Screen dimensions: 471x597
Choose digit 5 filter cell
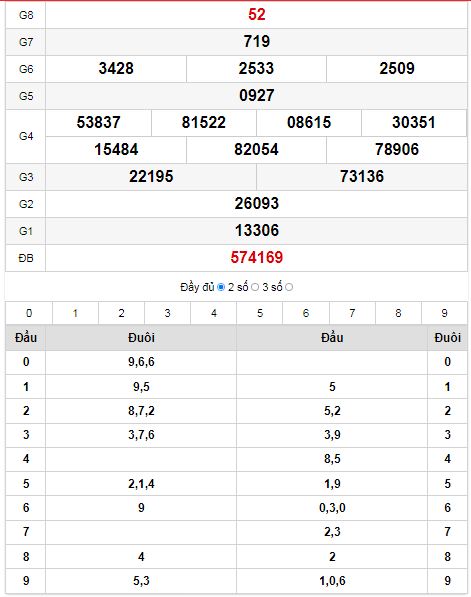(260, 313)
